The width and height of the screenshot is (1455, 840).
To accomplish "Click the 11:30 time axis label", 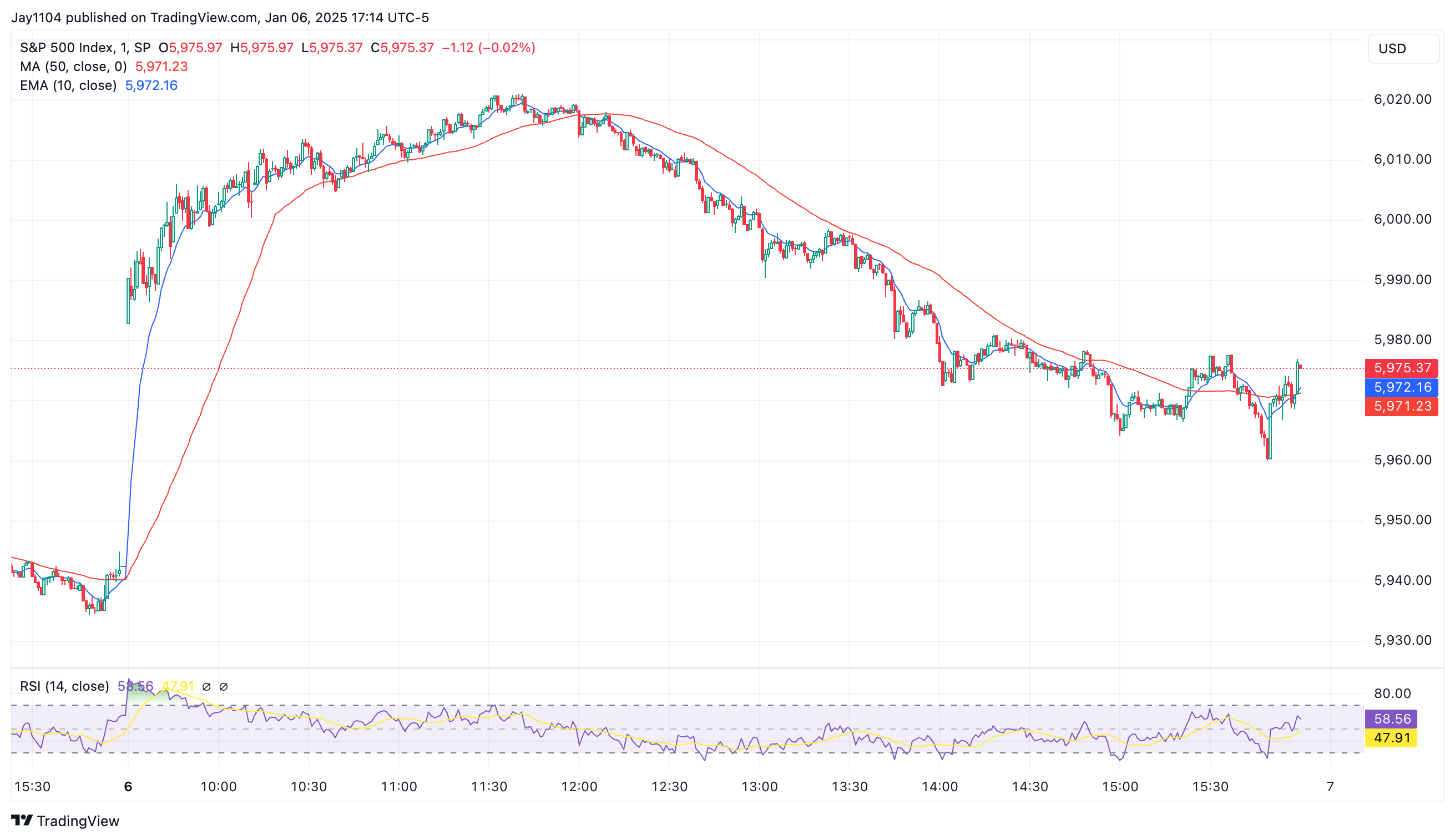I will point(489,787).
